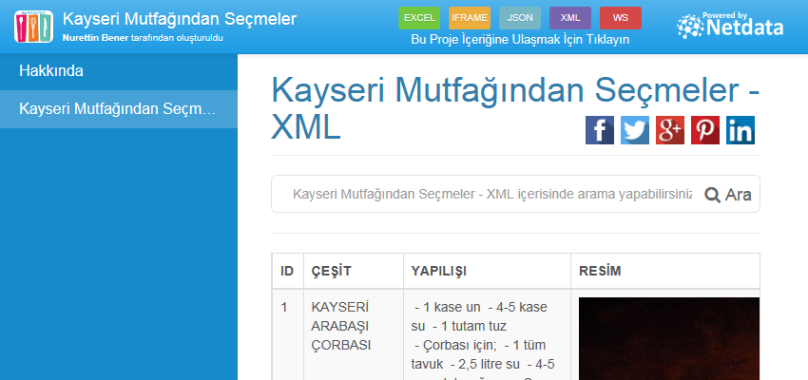The image size is (808, 380).
Task: Click the kitchen utensils project logo
Action: pyautogui.click(x=33, y=26)
